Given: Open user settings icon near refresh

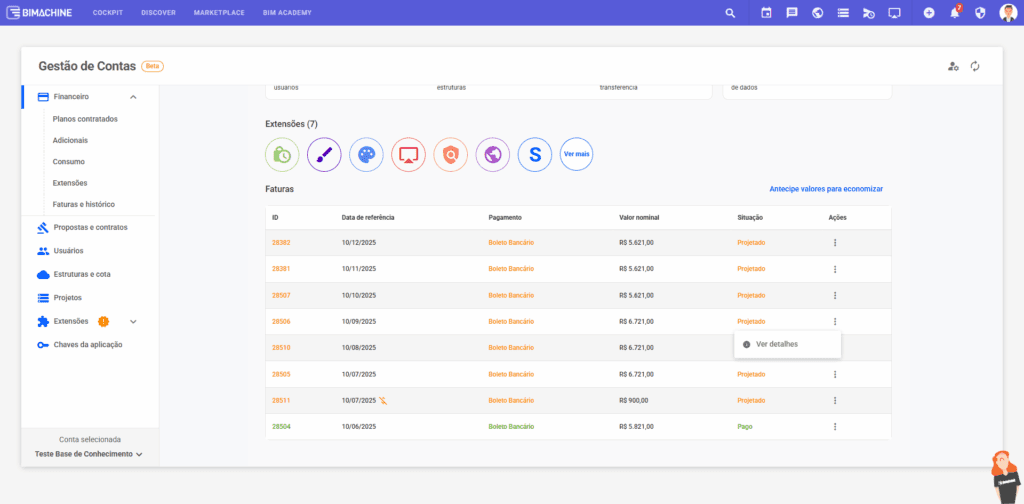Looking at the screenshot, I should tap(953, 66).
